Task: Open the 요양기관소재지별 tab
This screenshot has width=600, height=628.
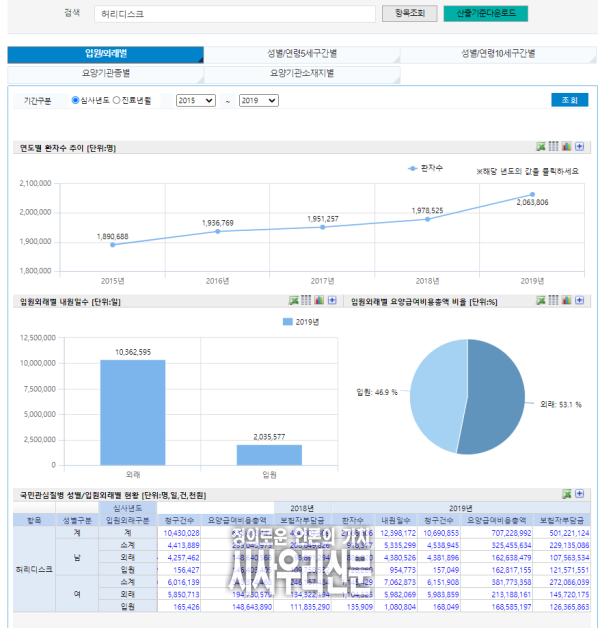Action: click(x=301, y=73)
